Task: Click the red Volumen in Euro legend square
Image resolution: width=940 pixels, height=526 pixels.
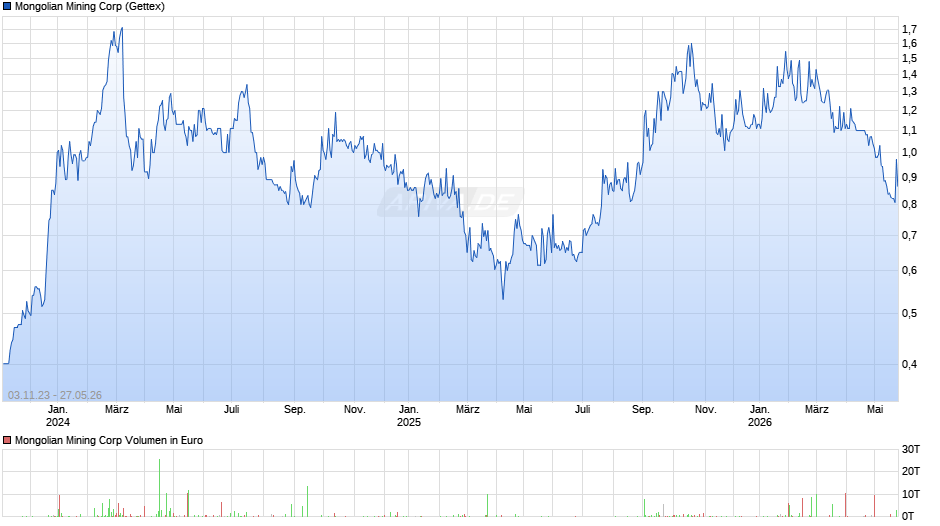Action: (x=7, y=440)
